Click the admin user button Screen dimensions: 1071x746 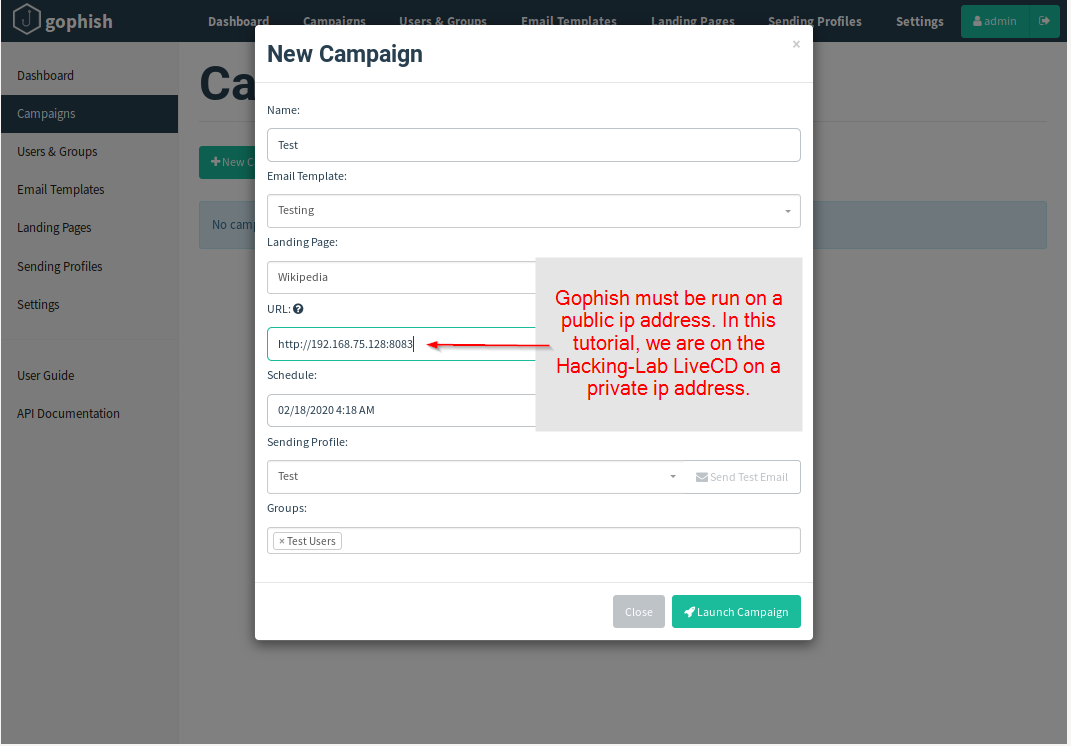coord(994,21)
